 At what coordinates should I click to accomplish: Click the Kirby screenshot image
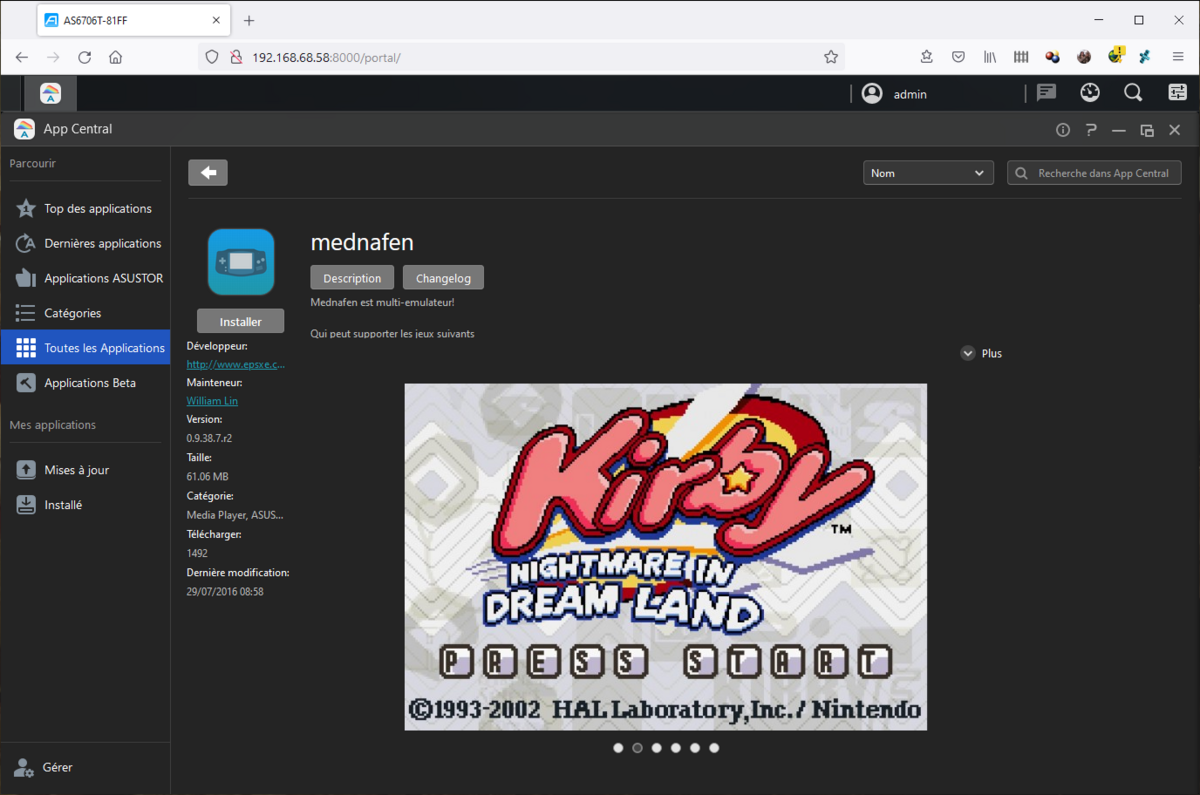click(x=665, y=557)
